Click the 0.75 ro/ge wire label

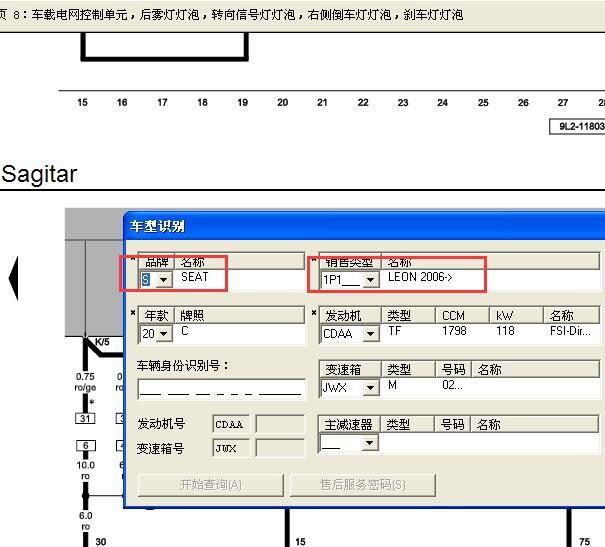point(85,382)
